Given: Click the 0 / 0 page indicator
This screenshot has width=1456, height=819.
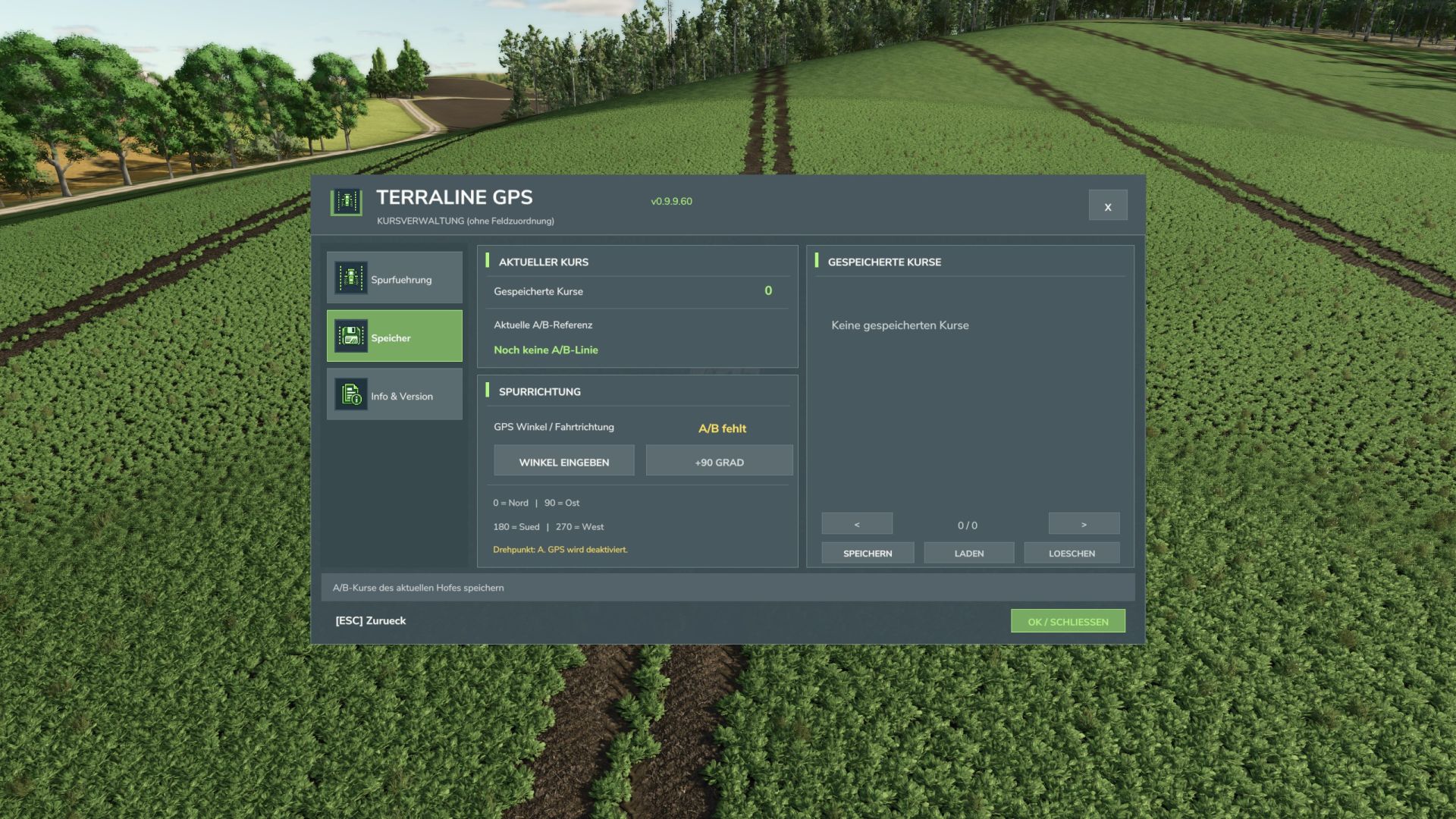Looking at the screenshot, I should click(968, 525).
